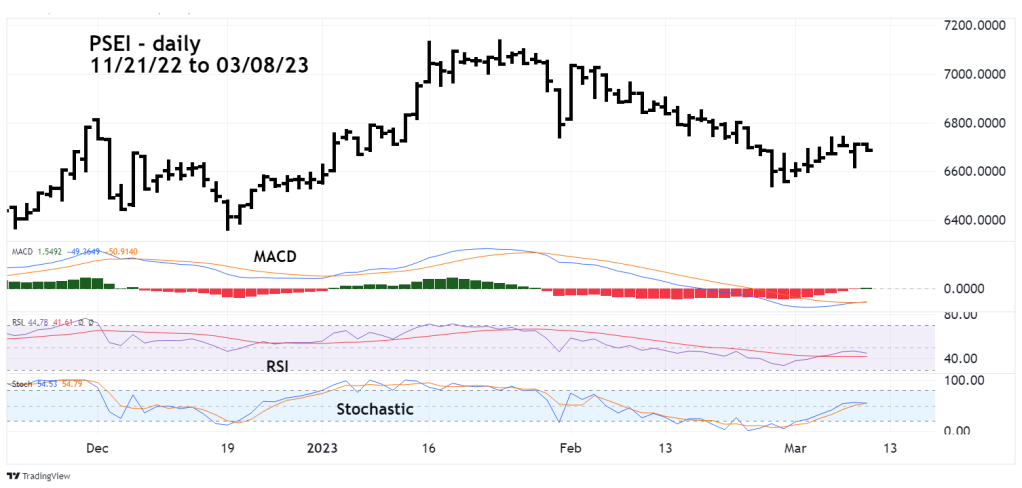Click the 19 date on time axis
The width and height of the screenshot is (1022, 488).
[228, 449]
